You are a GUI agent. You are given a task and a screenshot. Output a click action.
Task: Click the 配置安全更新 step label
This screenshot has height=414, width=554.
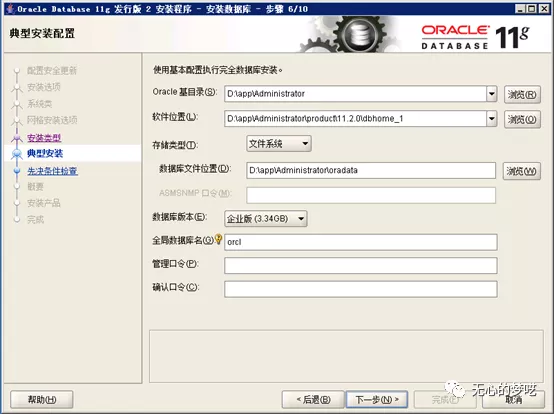coord(52,71)
